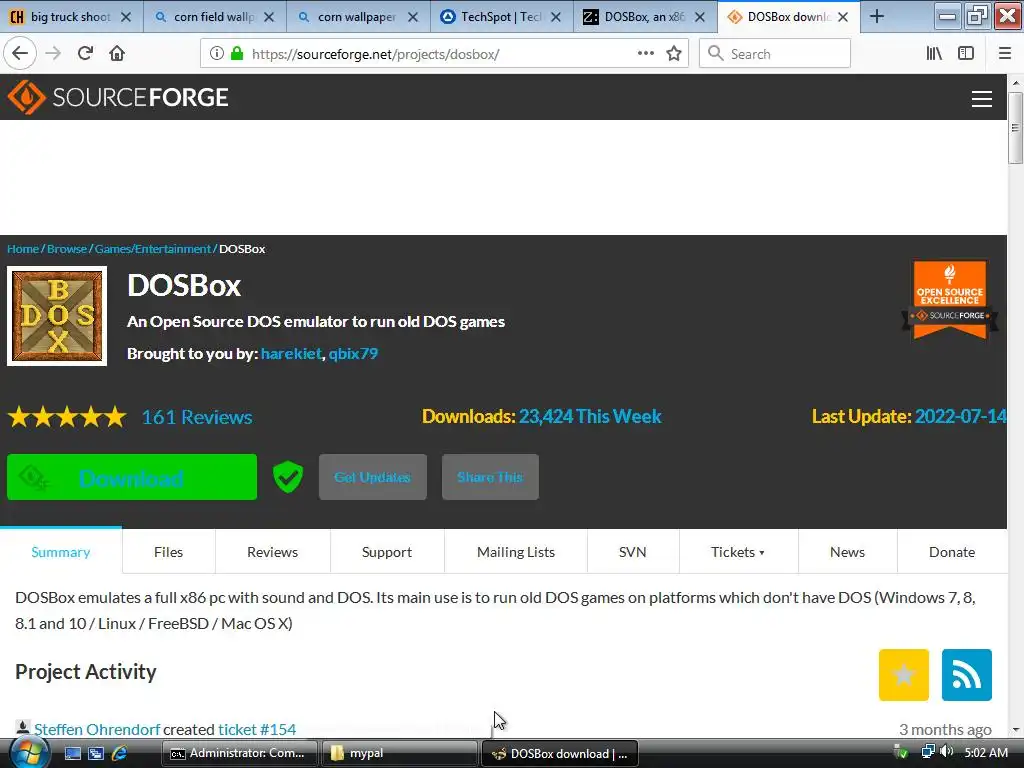Open page actions three-dots menu

[x=645, y=54]
